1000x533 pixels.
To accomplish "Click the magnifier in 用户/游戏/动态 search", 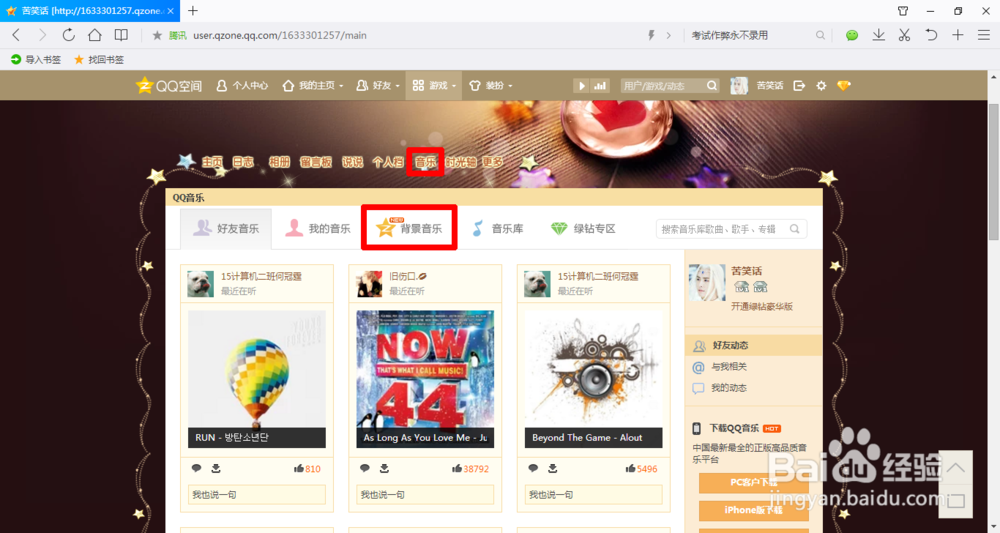I will (x=712, y=85).
